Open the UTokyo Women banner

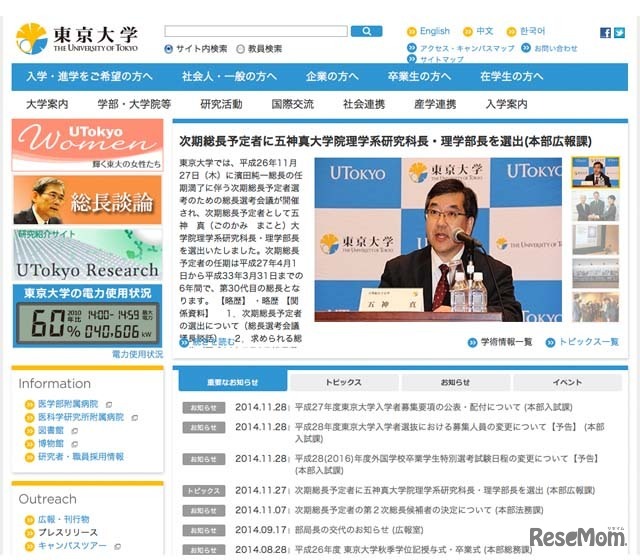[87, 145]
